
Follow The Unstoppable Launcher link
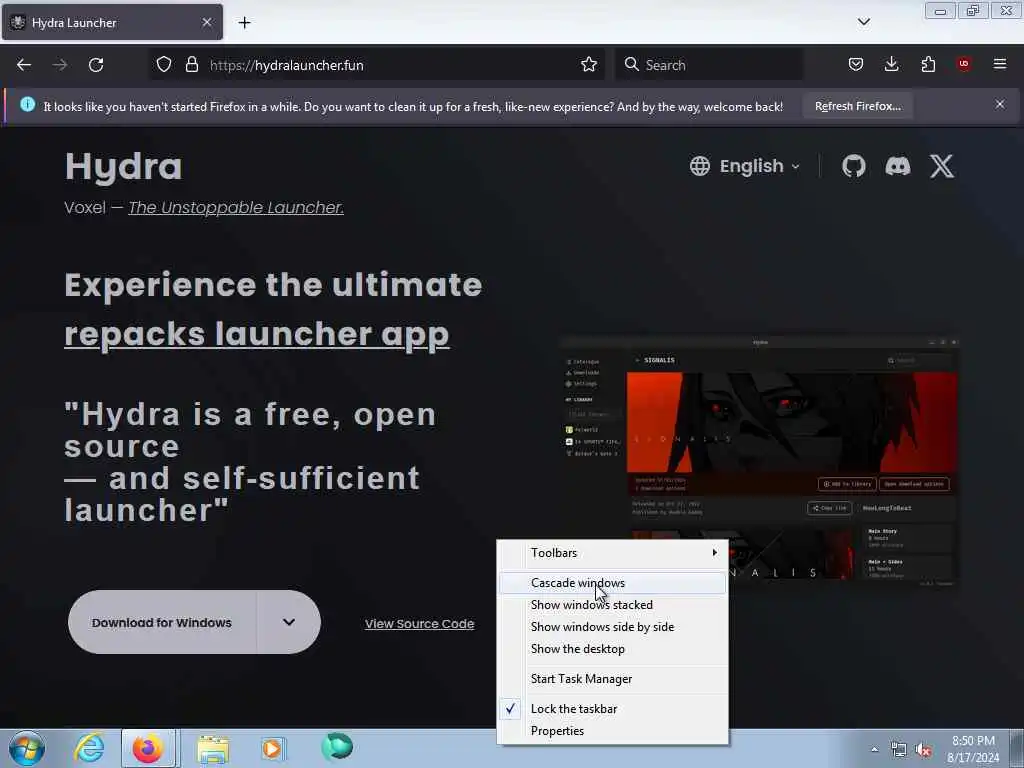pos(236,208)
